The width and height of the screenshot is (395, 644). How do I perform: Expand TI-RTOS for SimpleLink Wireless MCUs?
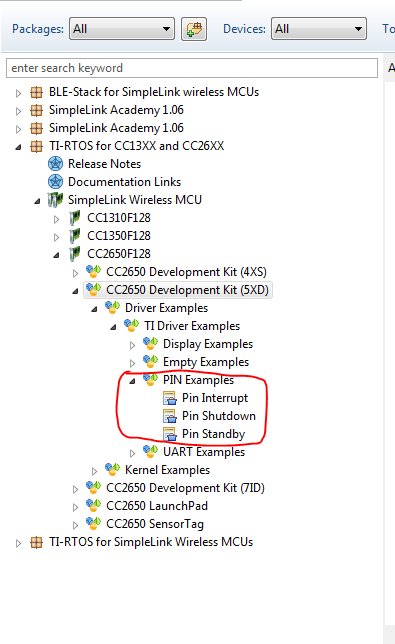(x=18, y=543)
